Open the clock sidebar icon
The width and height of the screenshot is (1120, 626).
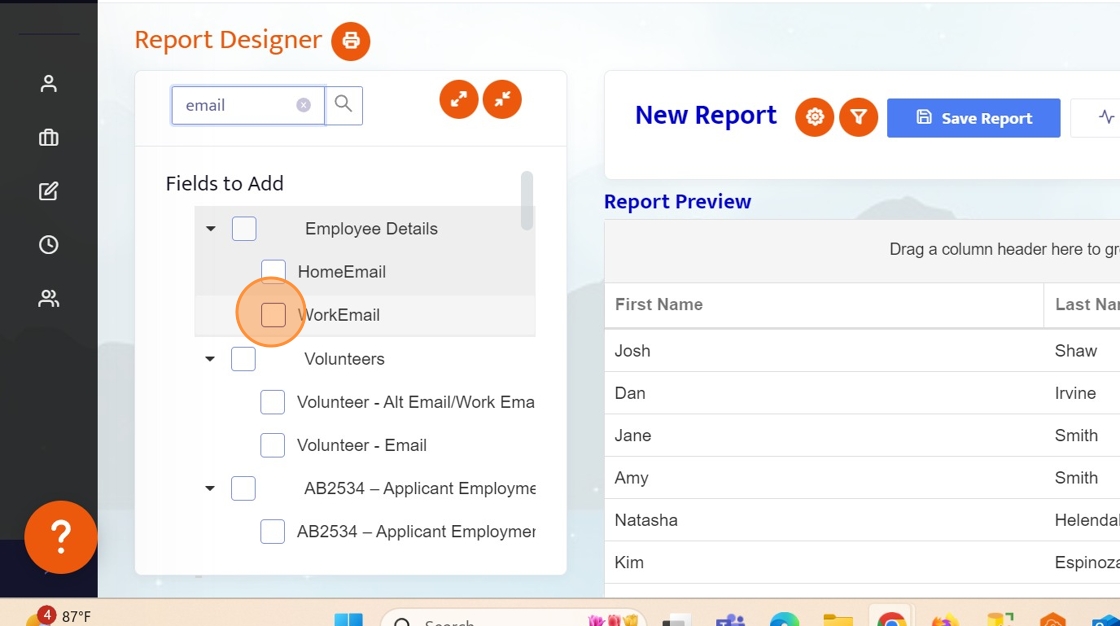pos(48,245)
